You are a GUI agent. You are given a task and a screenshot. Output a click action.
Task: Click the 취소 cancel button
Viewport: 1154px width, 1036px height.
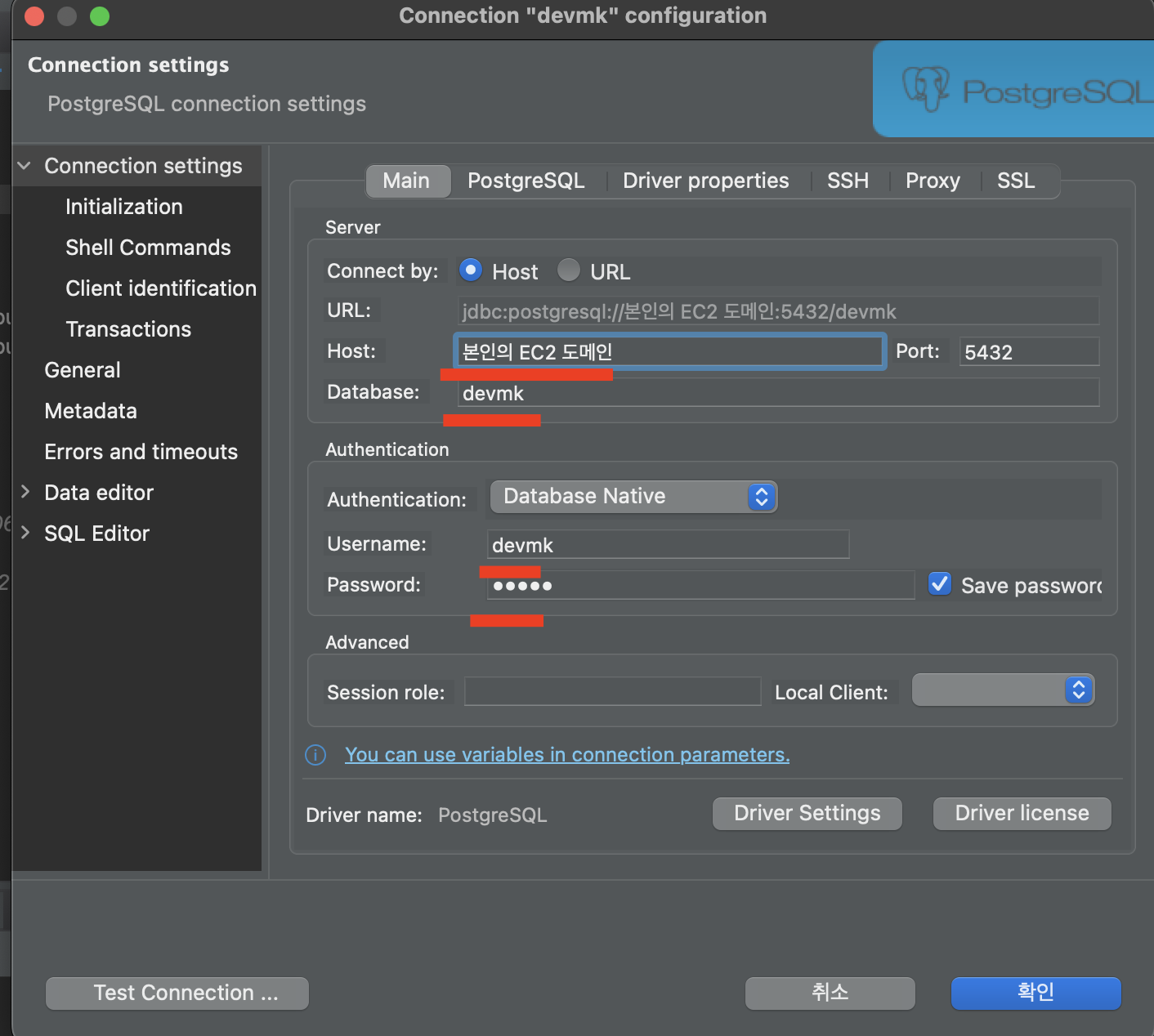830,994
